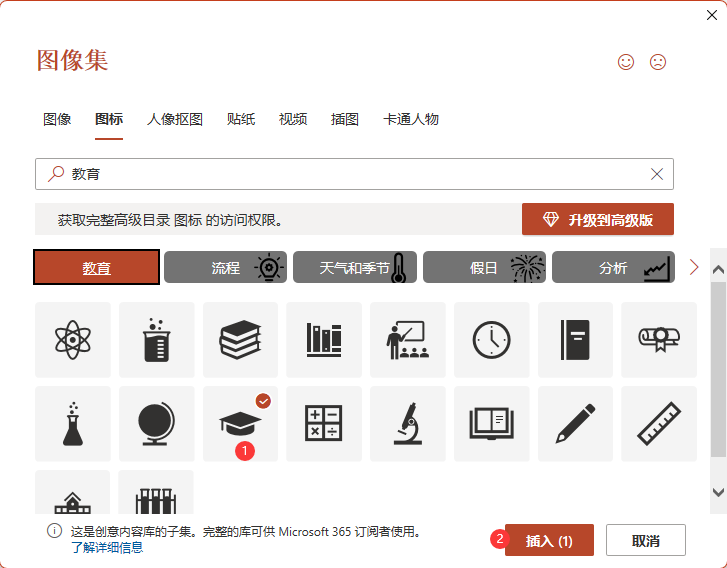Switch to the 图像 tab
Image resolution: width=727 pixels, height=568 pixels.
click(57, 119)
